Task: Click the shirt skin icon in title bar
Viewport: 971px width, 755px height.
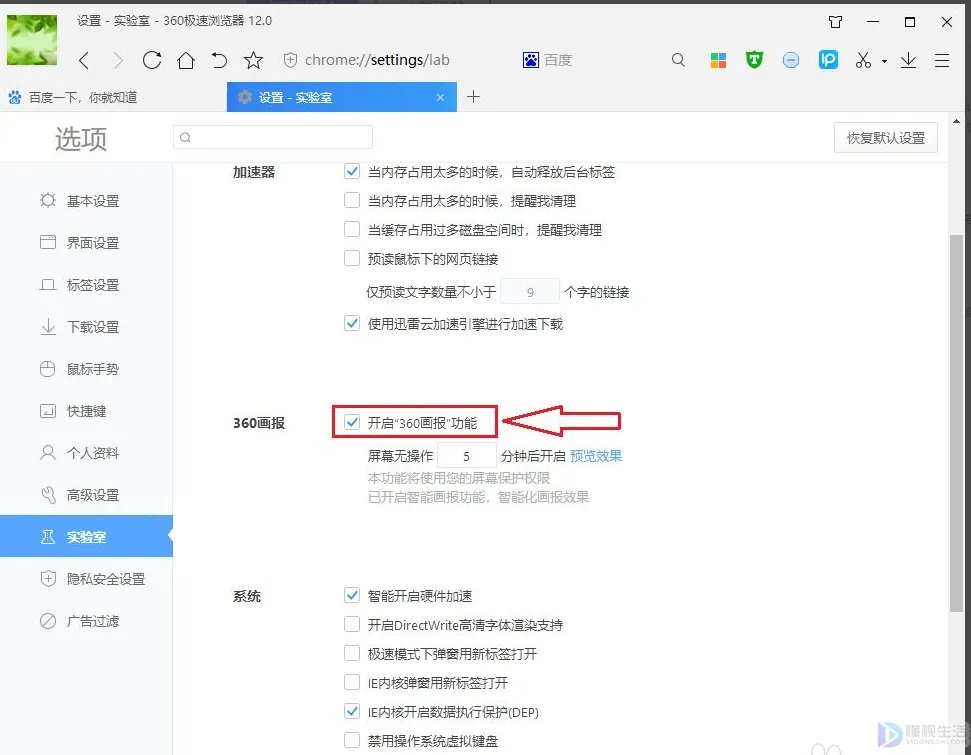Action: [x=835, y=22]
